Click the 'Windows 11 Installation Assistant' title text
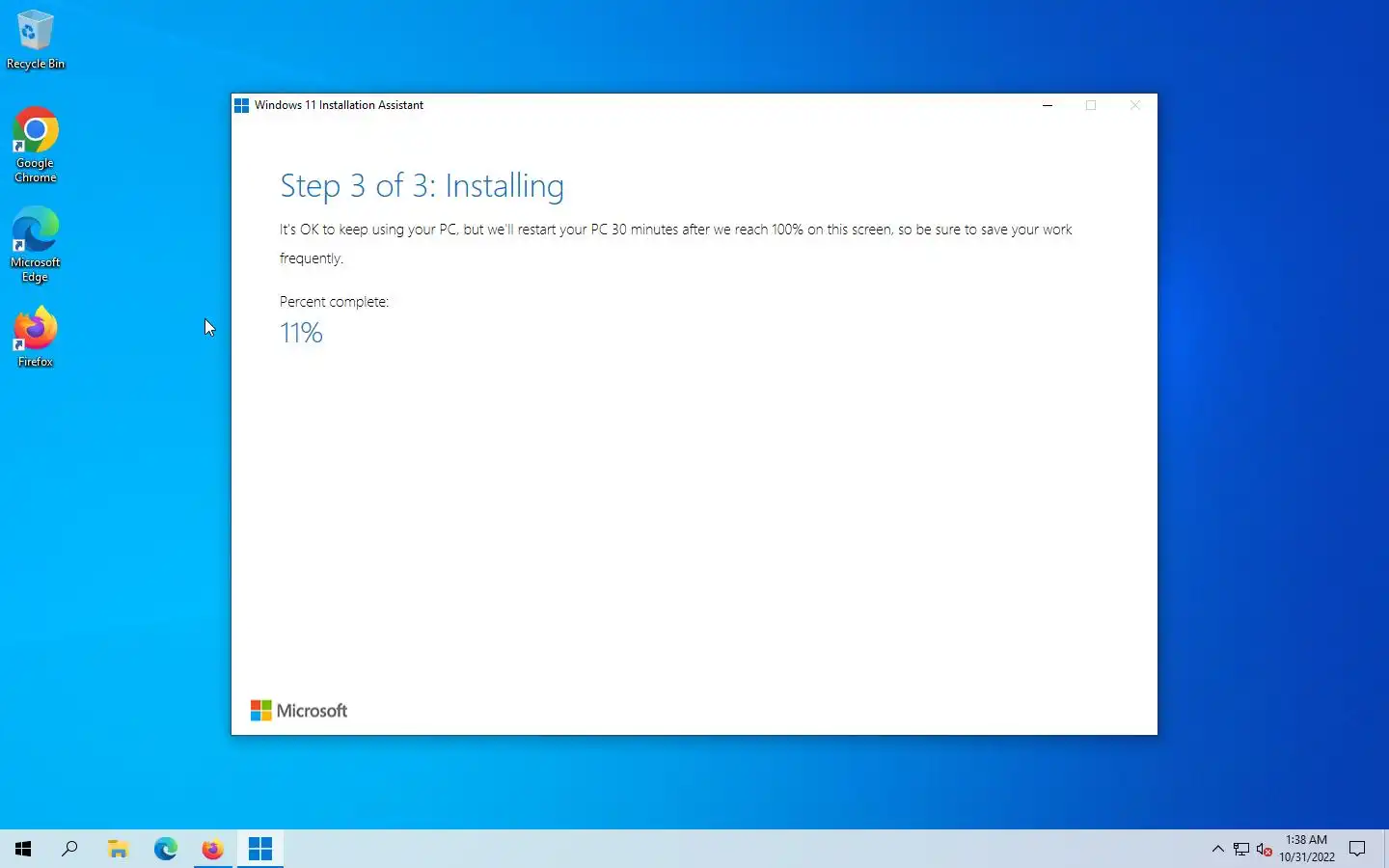 click(339, 105)
